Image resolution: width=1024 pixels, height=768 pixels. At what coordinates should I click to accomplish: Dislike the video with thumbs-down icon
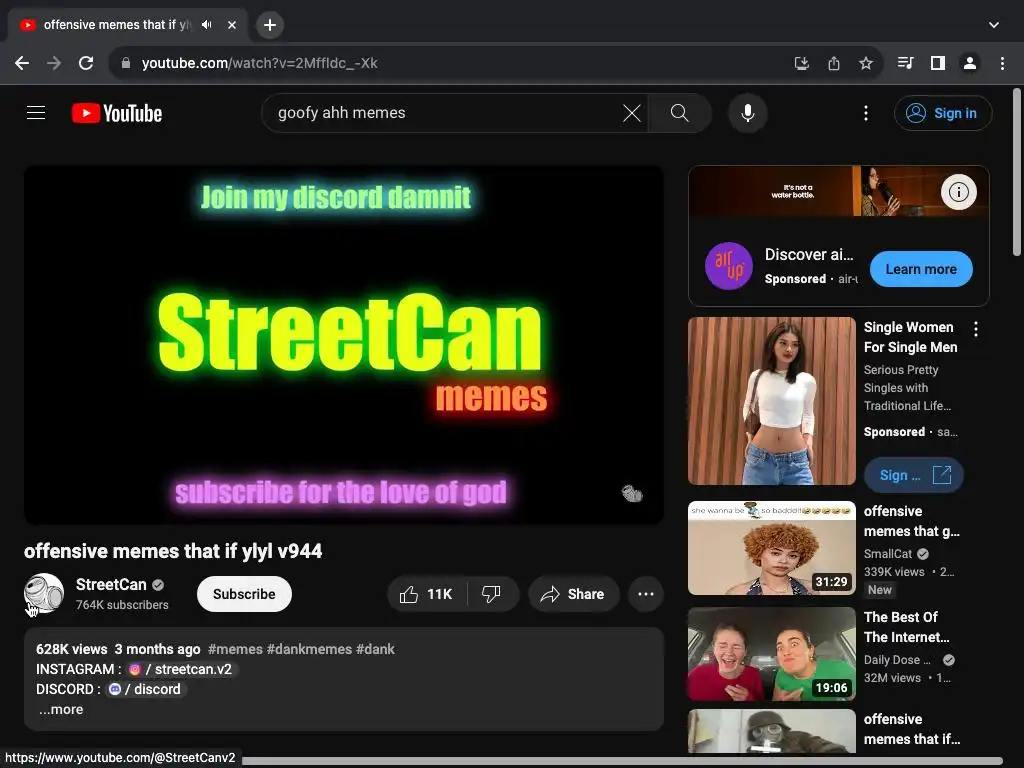tap(492, 594)
